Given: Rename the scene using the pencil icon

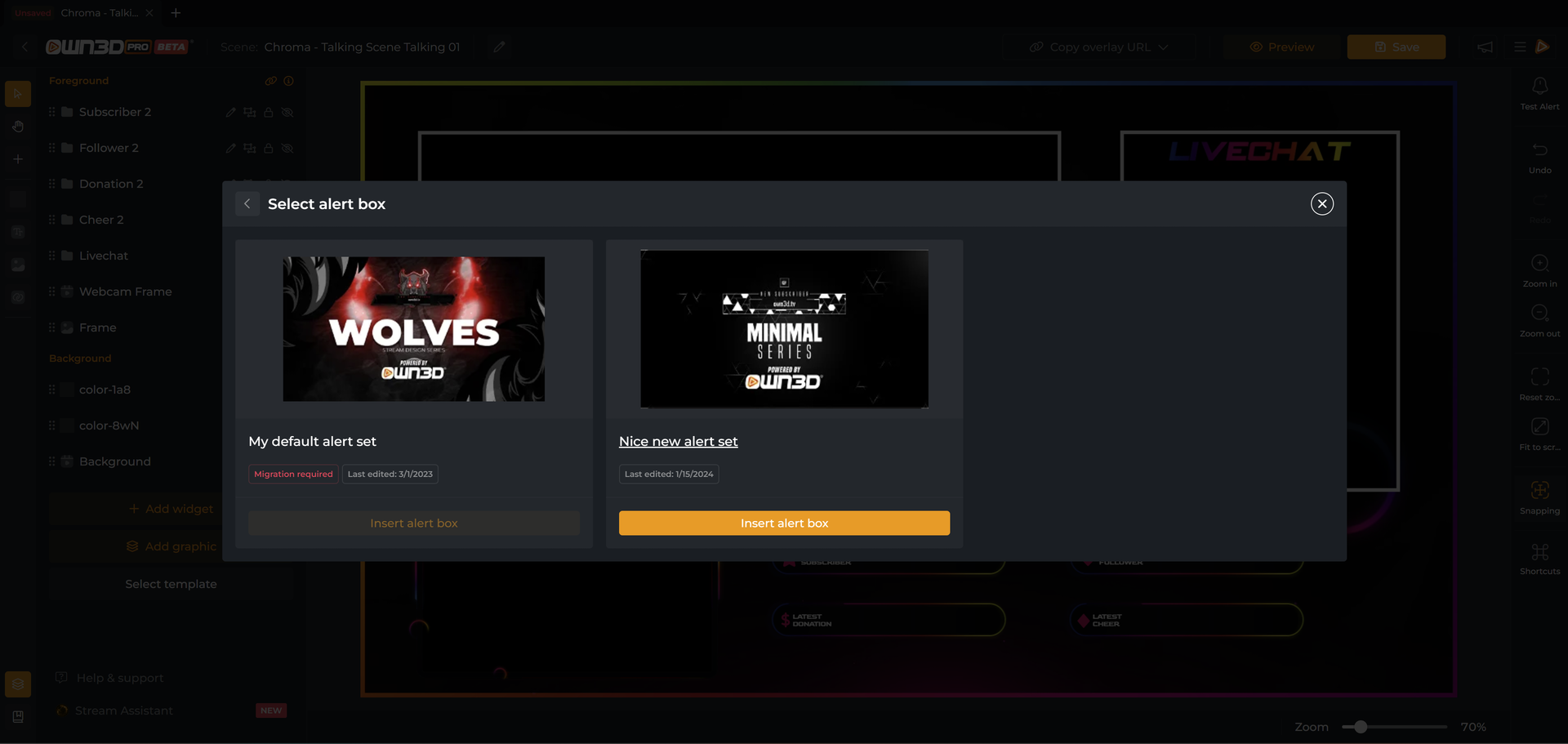Looking at the screenshot, I should [x=499, y=47].
